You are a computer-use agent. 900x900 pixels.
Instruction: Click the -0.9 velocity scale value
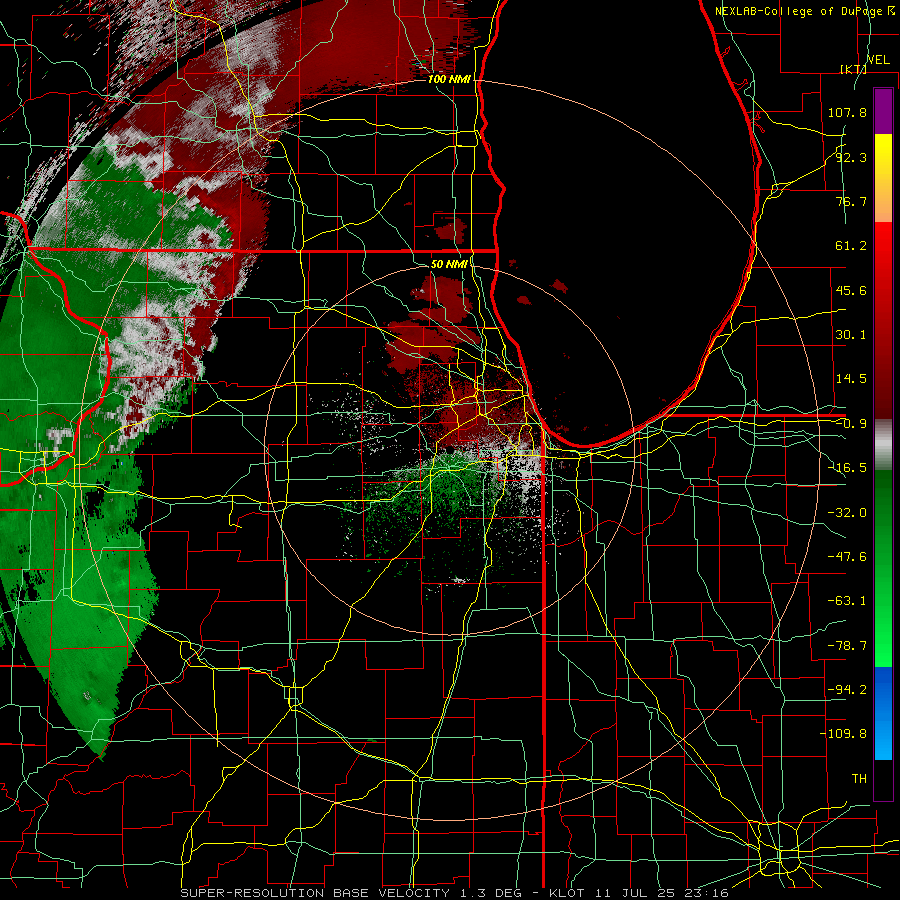tap(851, 424)
